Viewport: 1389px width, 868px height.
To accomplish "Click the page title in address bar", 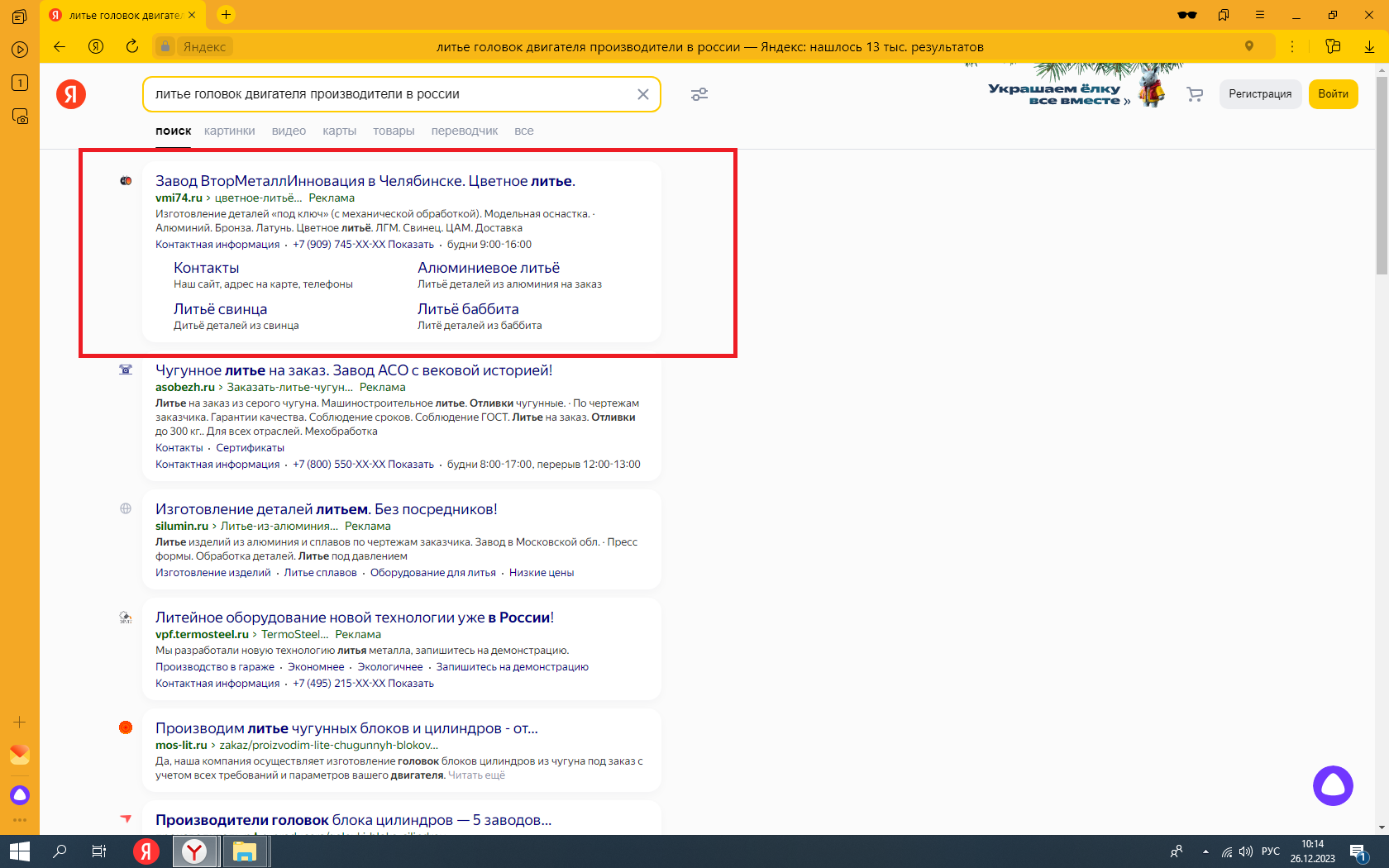I will [x=710, y=47].
